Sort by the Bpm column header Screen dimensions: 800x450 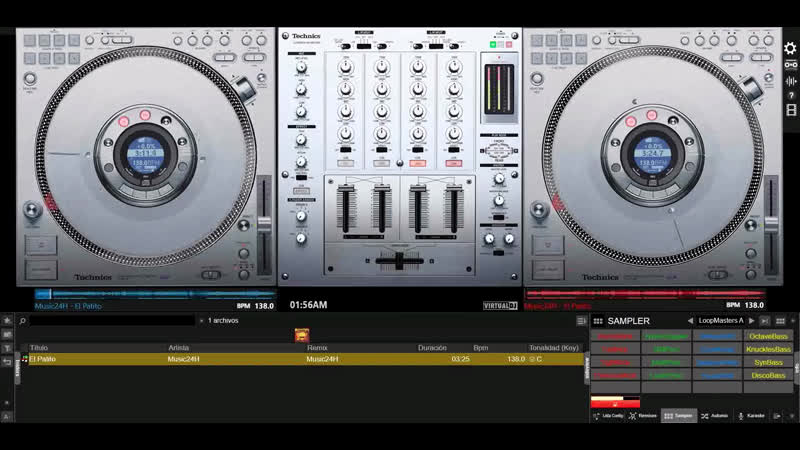(481, 348)
